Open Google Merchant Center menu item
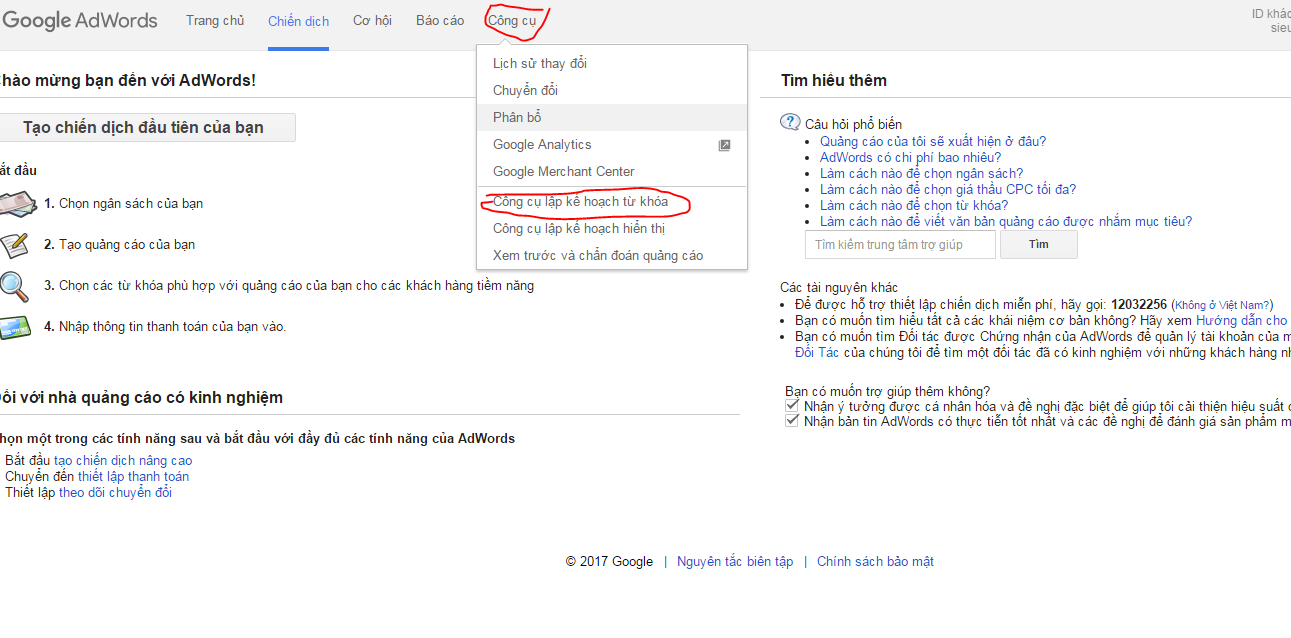 click(612, 171)
